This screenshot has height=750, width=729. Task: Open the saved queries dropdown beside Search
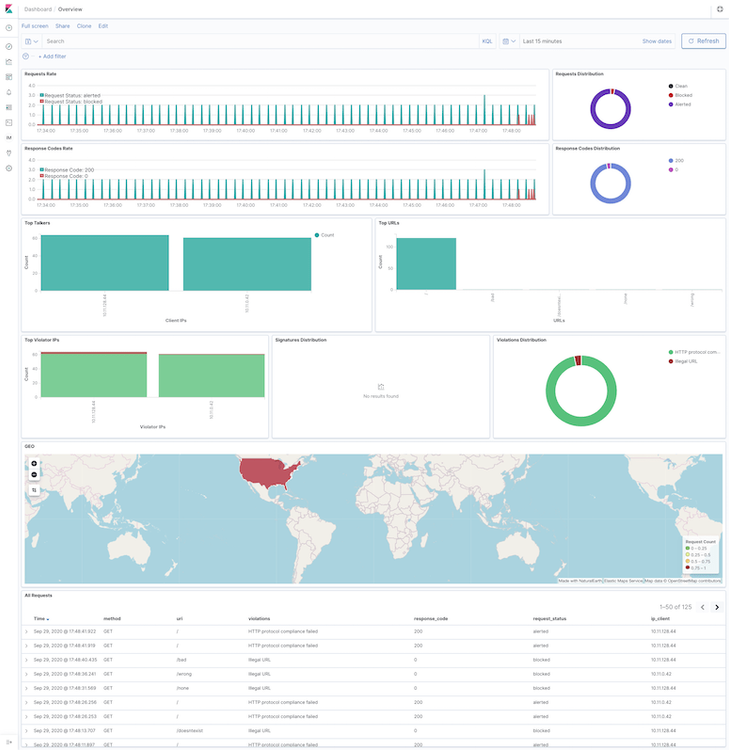pyautogui.click(x=31, y=41)
